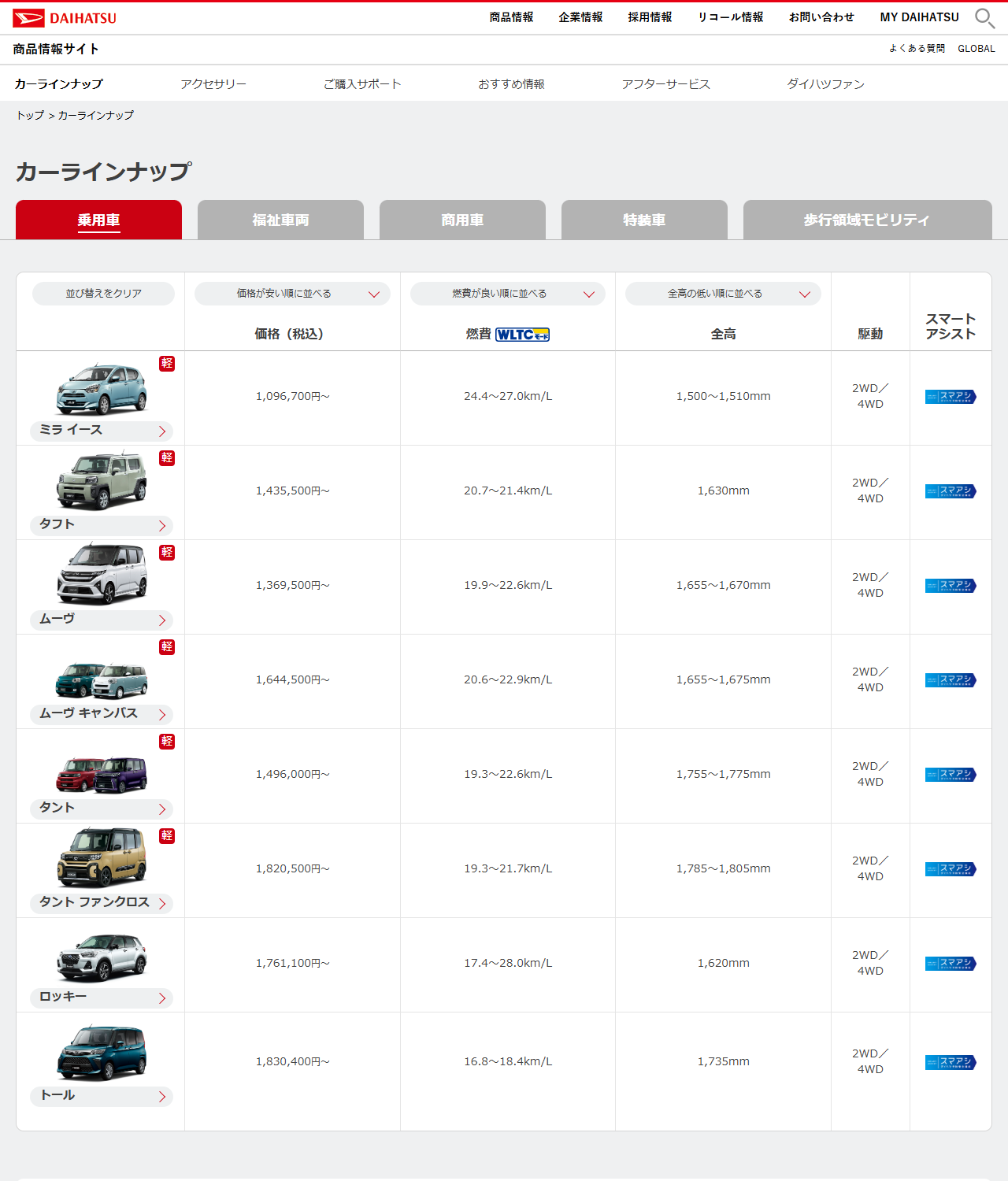Open the search magnifier icon
The height and width of the screenshot is (1181, 1008).
pyautogui.click(x=984, y=18)
